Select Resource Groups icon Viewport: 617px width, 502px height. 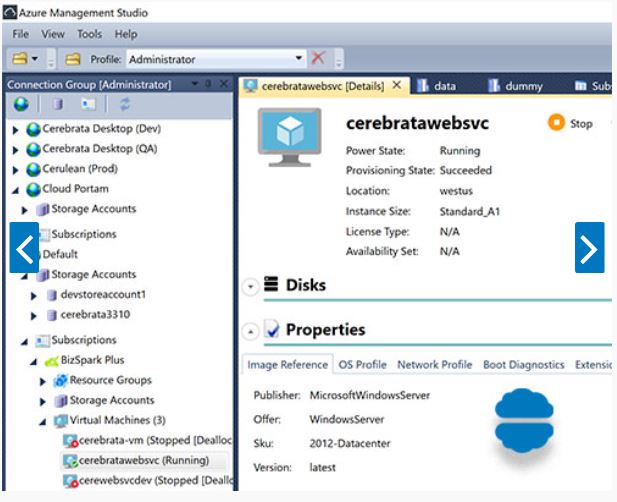point(60,380)
